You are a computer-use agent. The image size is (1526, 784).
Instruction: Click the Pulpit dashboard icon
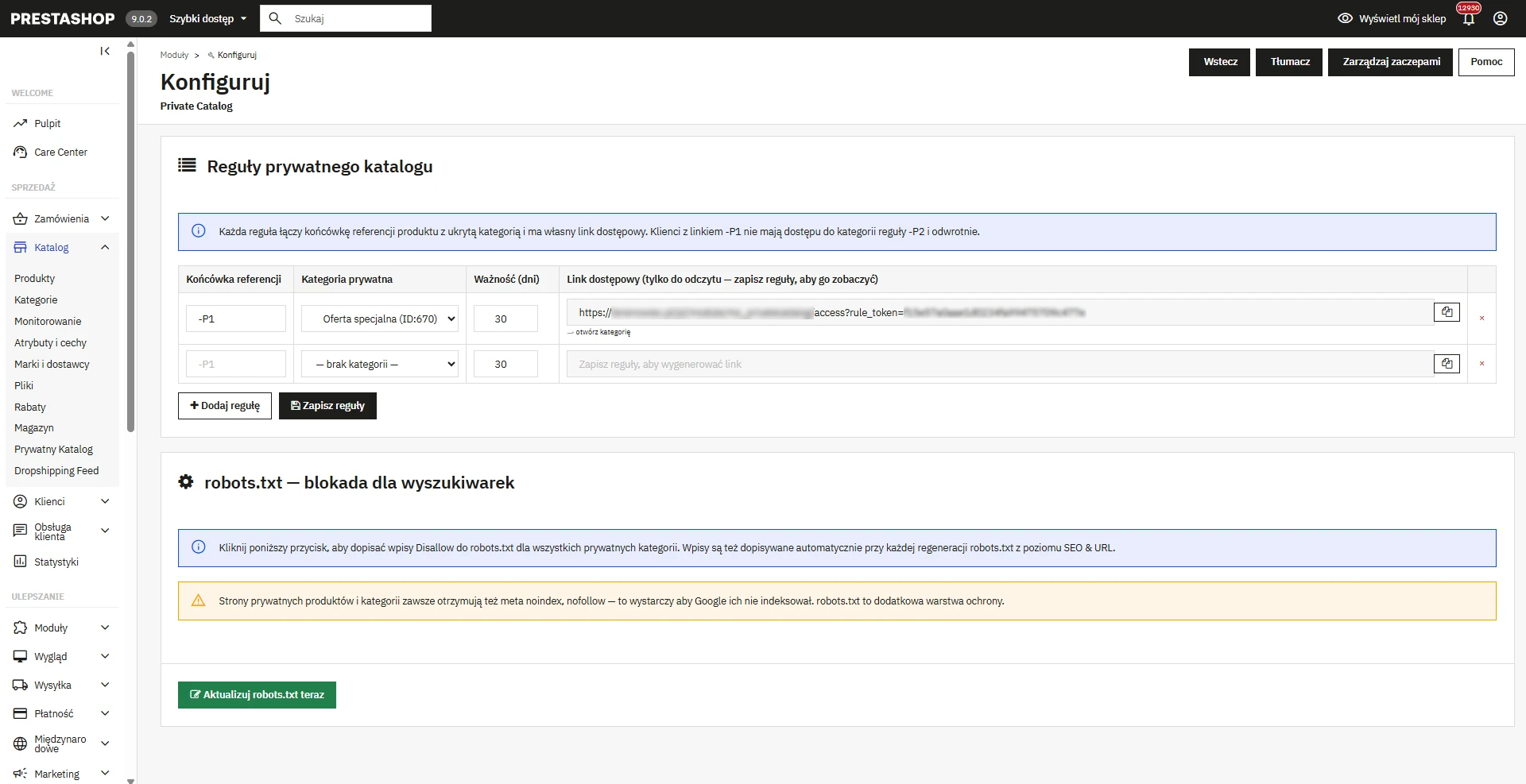[21, 123]
